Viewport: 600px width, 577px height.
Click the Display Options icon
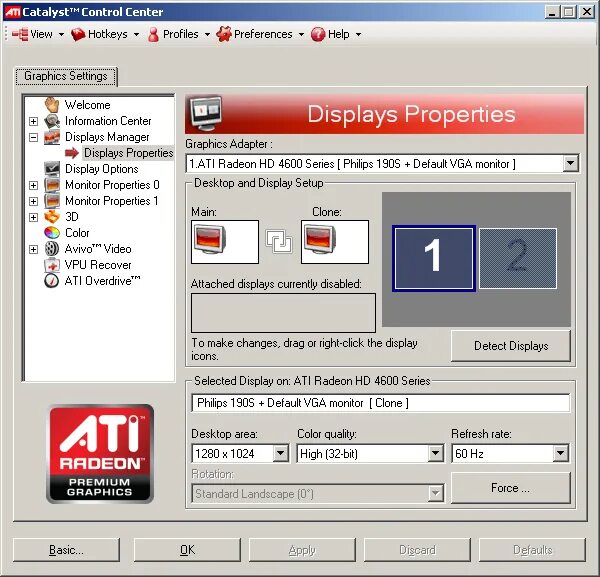point(52,169)
